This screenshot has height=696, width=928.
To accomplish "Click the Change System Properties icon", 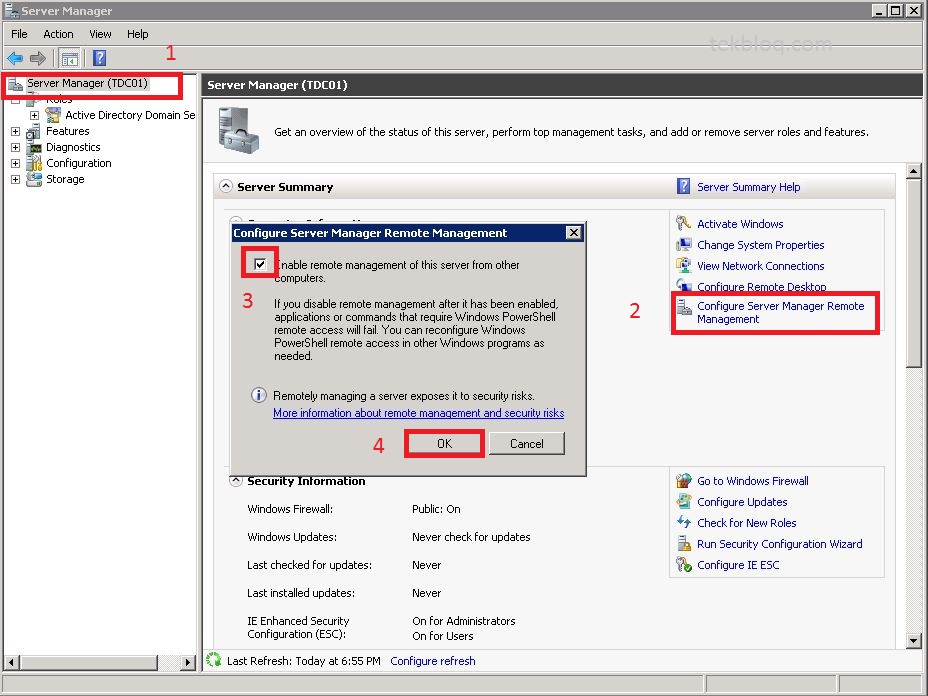I will pyautogui.click(x=684, y=244).
